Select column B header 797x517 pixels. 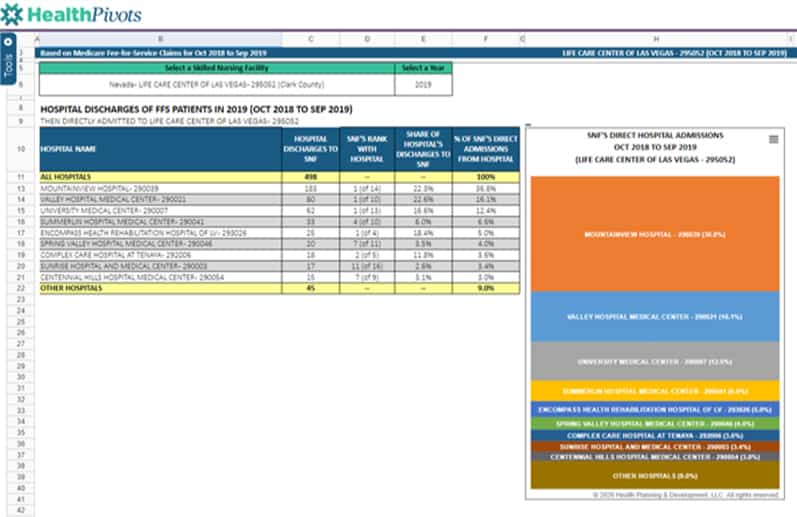(161, 39)
